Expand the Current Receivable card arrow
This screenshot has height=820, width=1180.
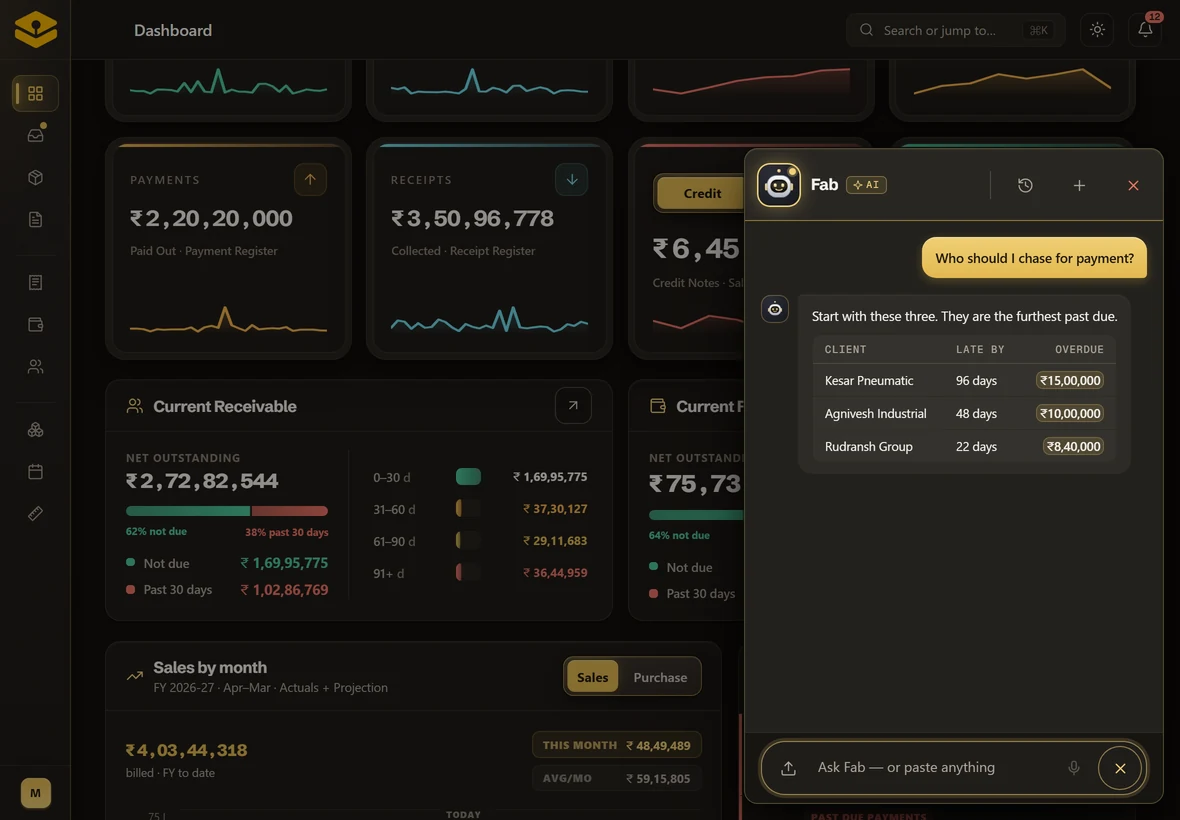click(x=573, y=405)
